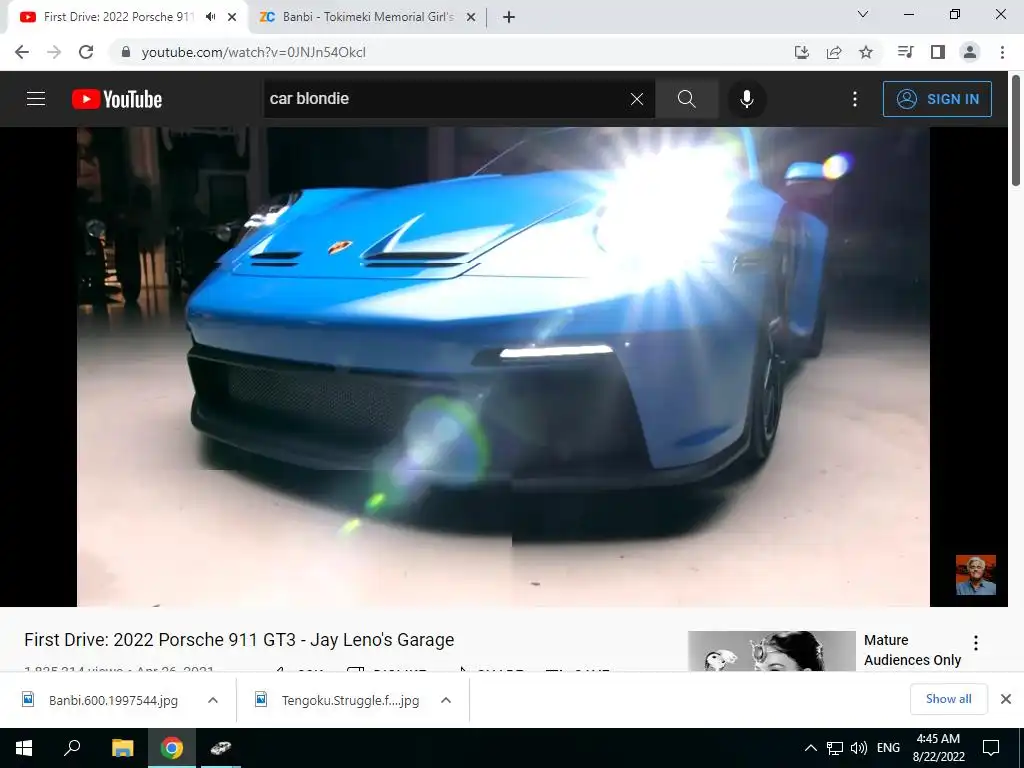Viewport: 1024px width, 768px height.
Task: Go to YouTube home via logo
Action: point(117,99)
